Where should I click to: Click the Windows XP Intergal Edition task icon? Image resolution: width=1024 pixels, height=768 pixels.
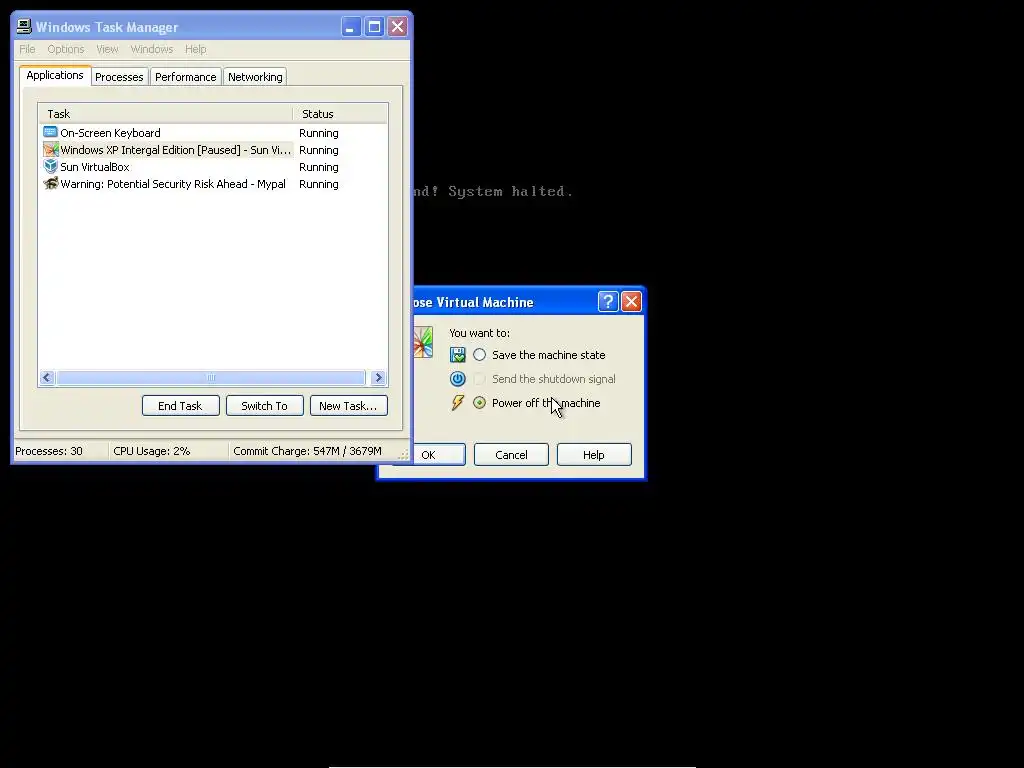click(50, 150)
